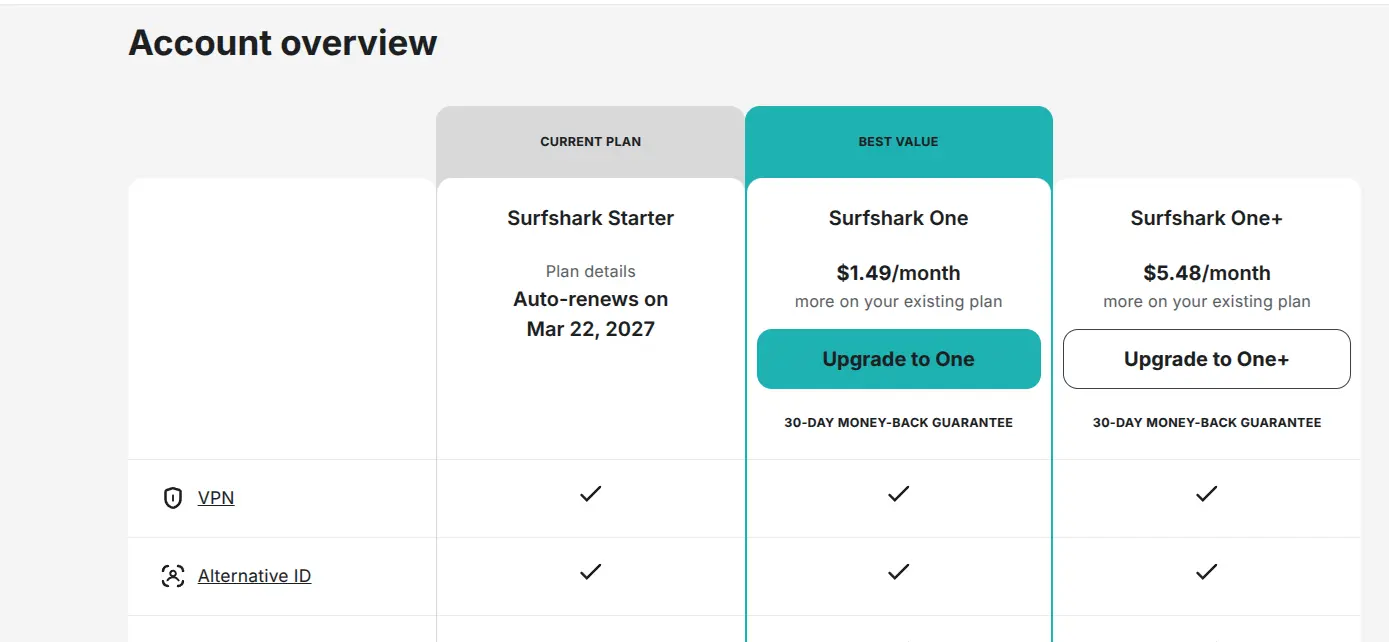Click the Plan details label
Screen dimensions: 1389x642
click(591, 271)
